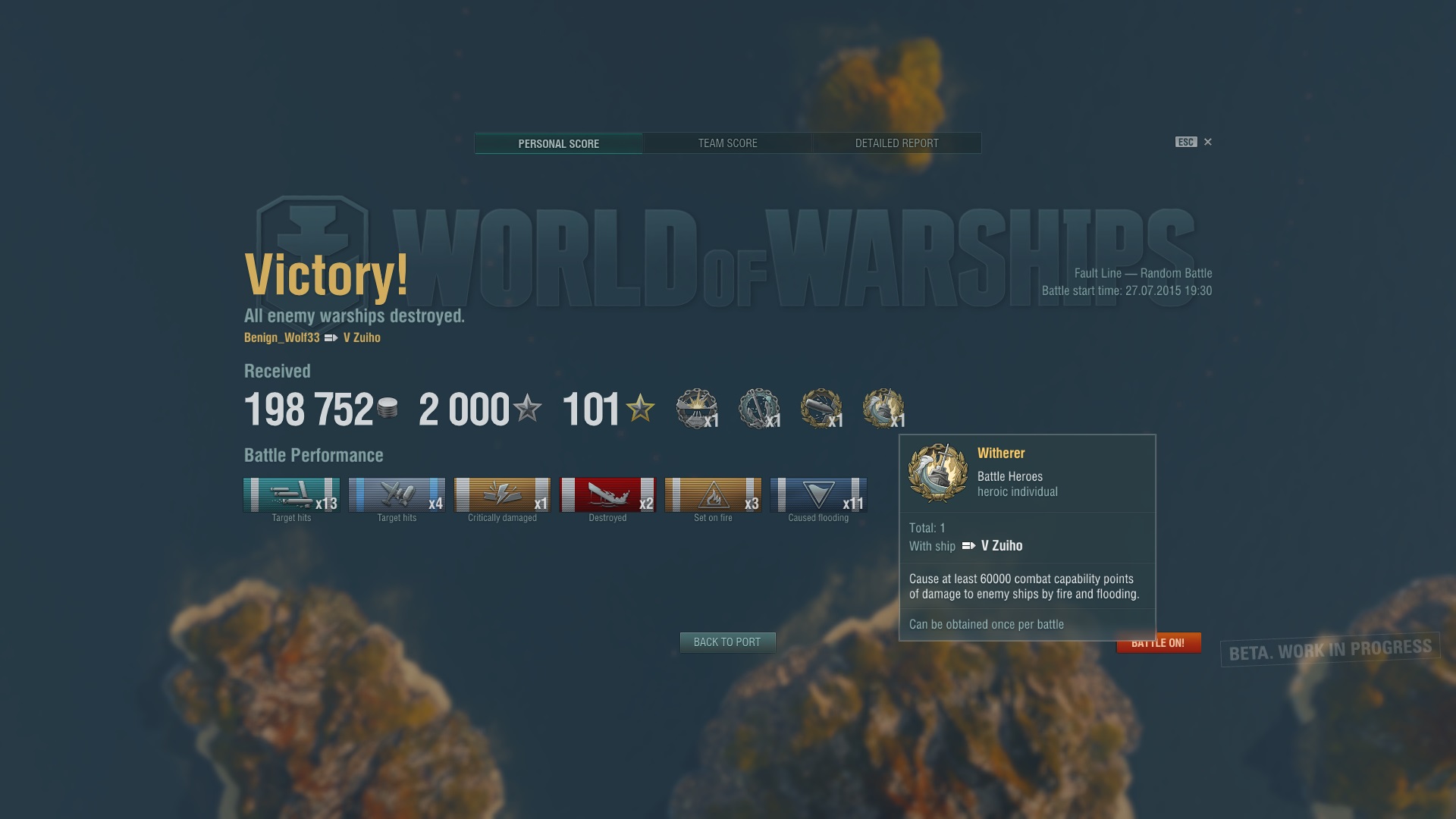Close the results screen with X

pos(1208,142)
